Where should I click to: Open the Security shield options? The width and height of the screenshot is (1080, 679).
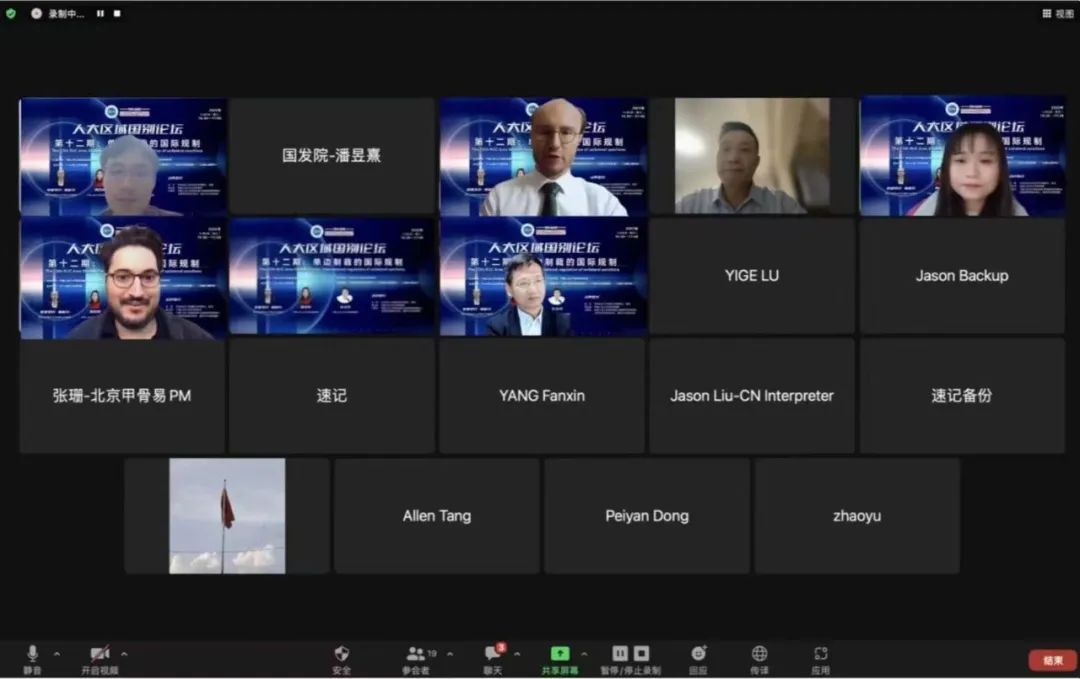342,654
